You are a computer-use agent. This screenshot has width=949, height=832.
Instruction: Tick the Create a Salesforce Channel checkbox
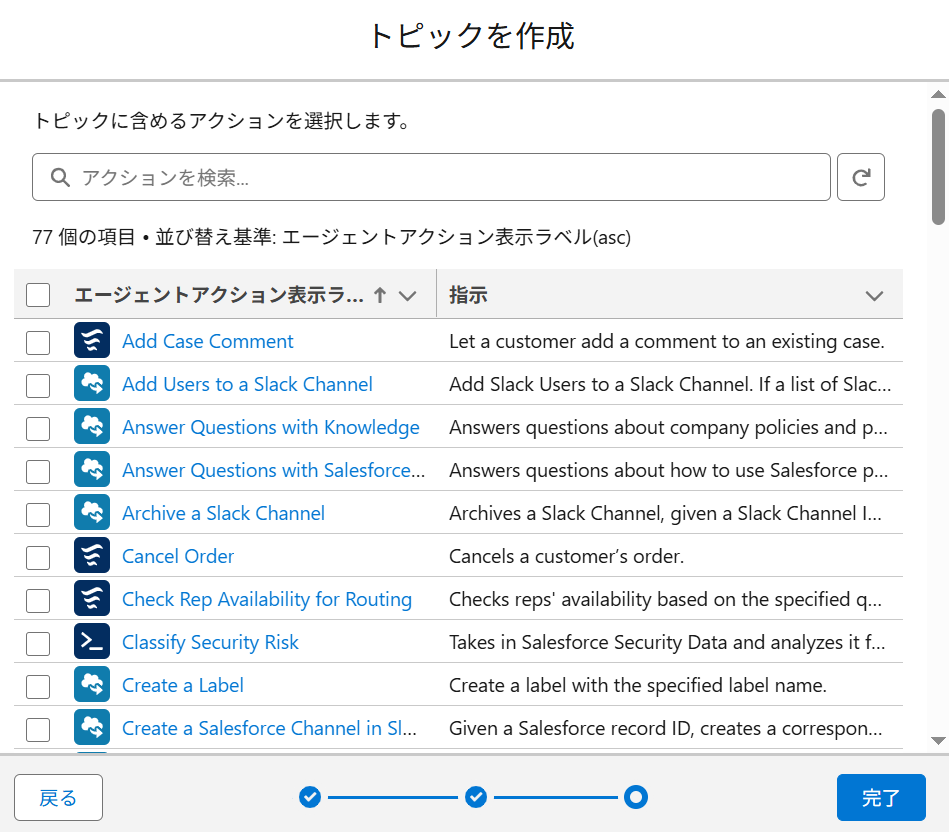(38, 729)
